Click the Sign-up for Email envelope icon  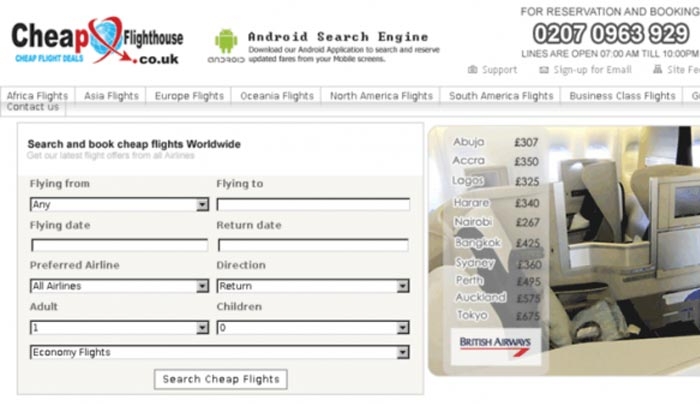(x=544, y=70)
